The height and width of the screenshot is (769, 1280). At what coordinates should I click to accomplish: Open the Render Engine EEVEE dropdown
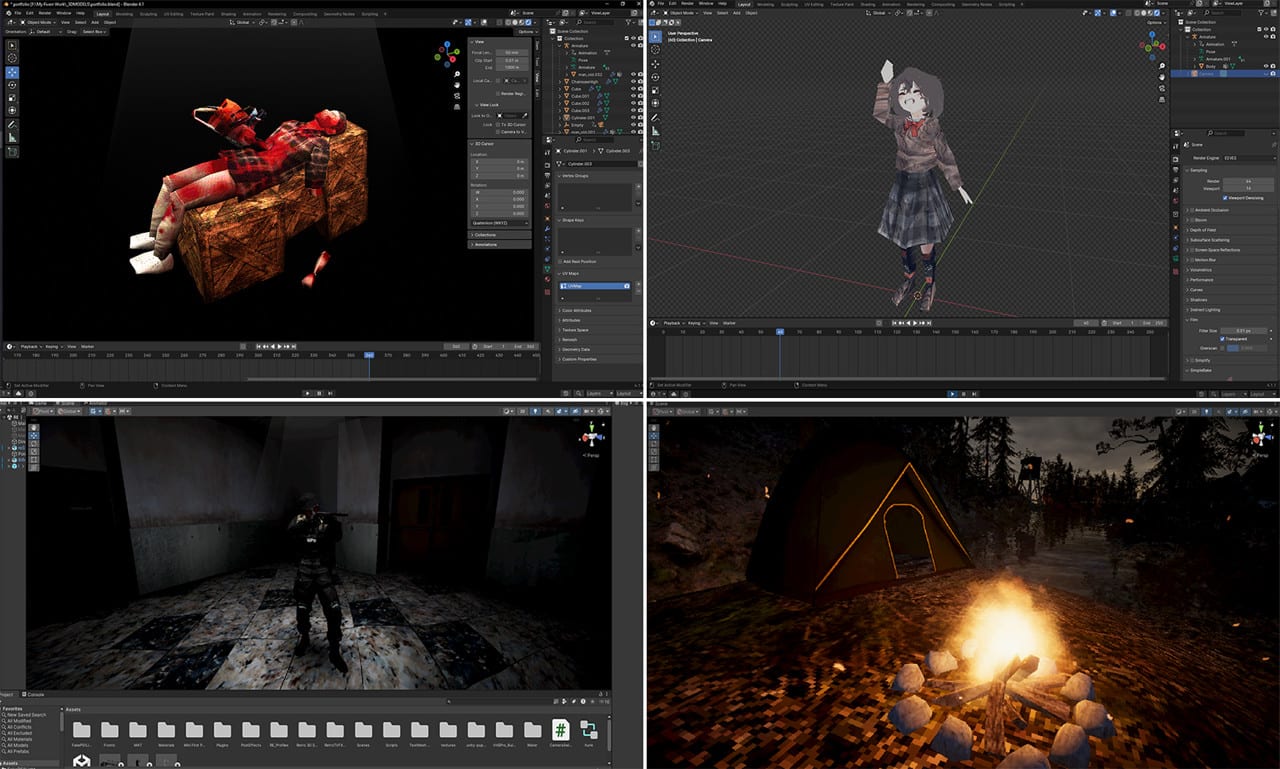tap(1249, 158)
